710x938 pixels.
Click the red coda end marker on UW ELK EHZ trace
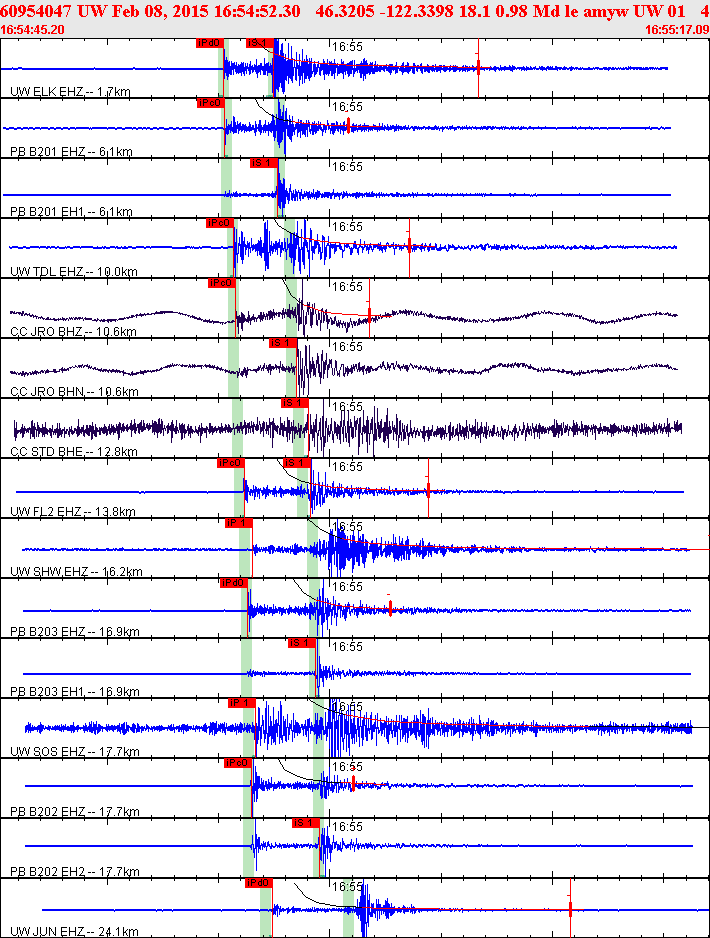(x=478, y=67)
